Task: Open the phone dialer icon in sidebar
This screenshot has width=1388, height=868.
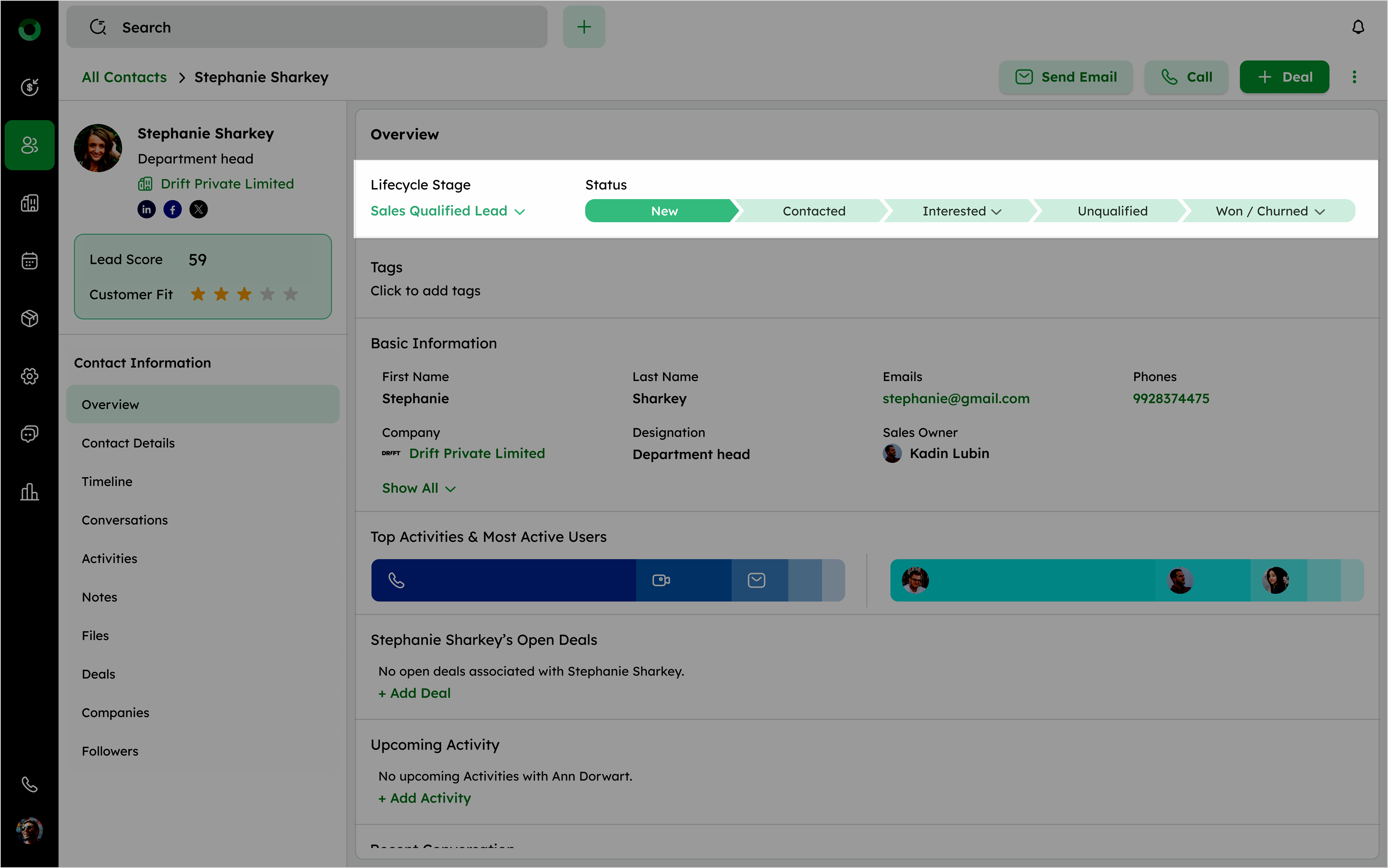Action: (x=29, y=784)
